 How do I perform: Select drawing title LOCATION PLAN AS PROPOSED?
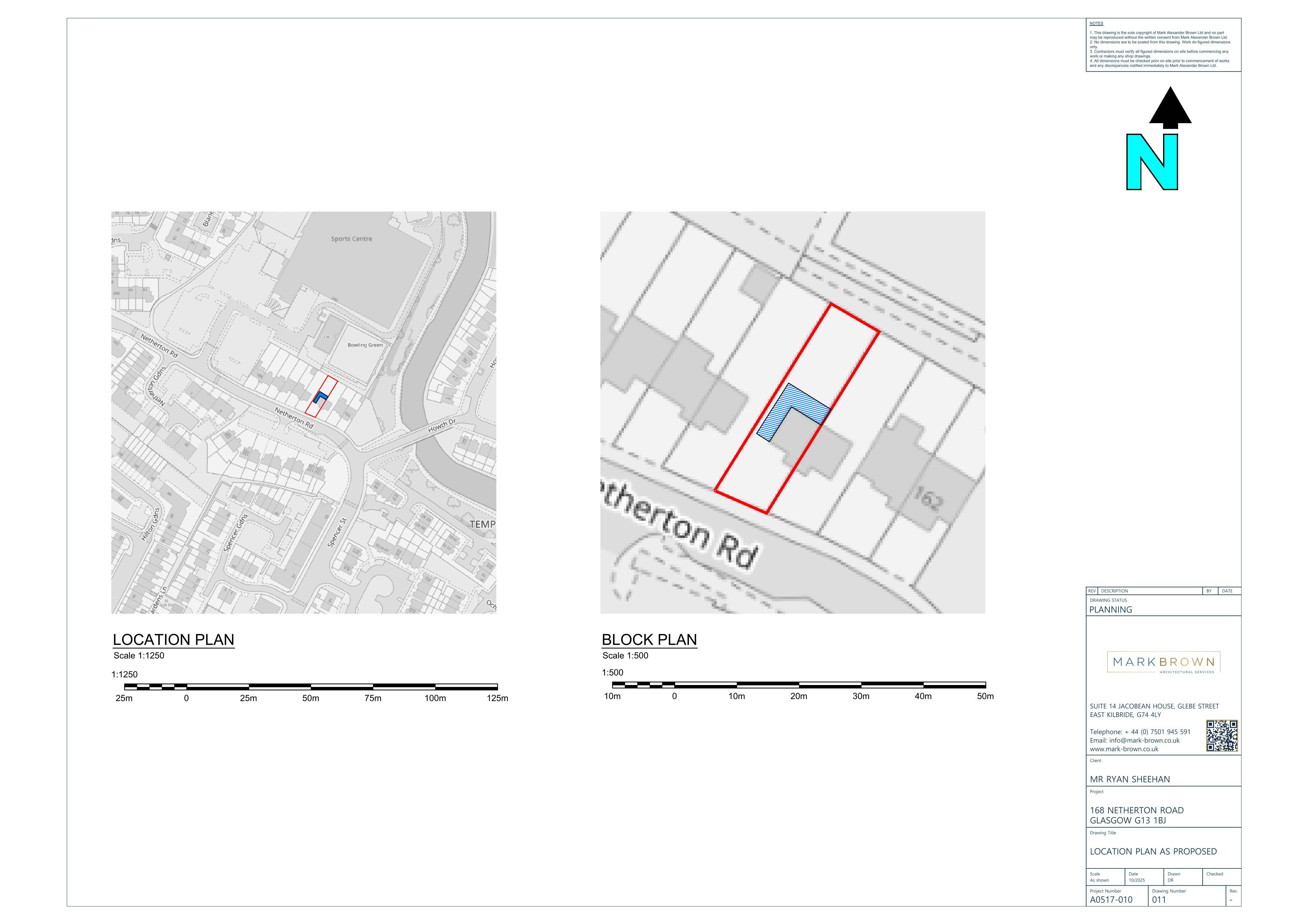[1153, 852]
